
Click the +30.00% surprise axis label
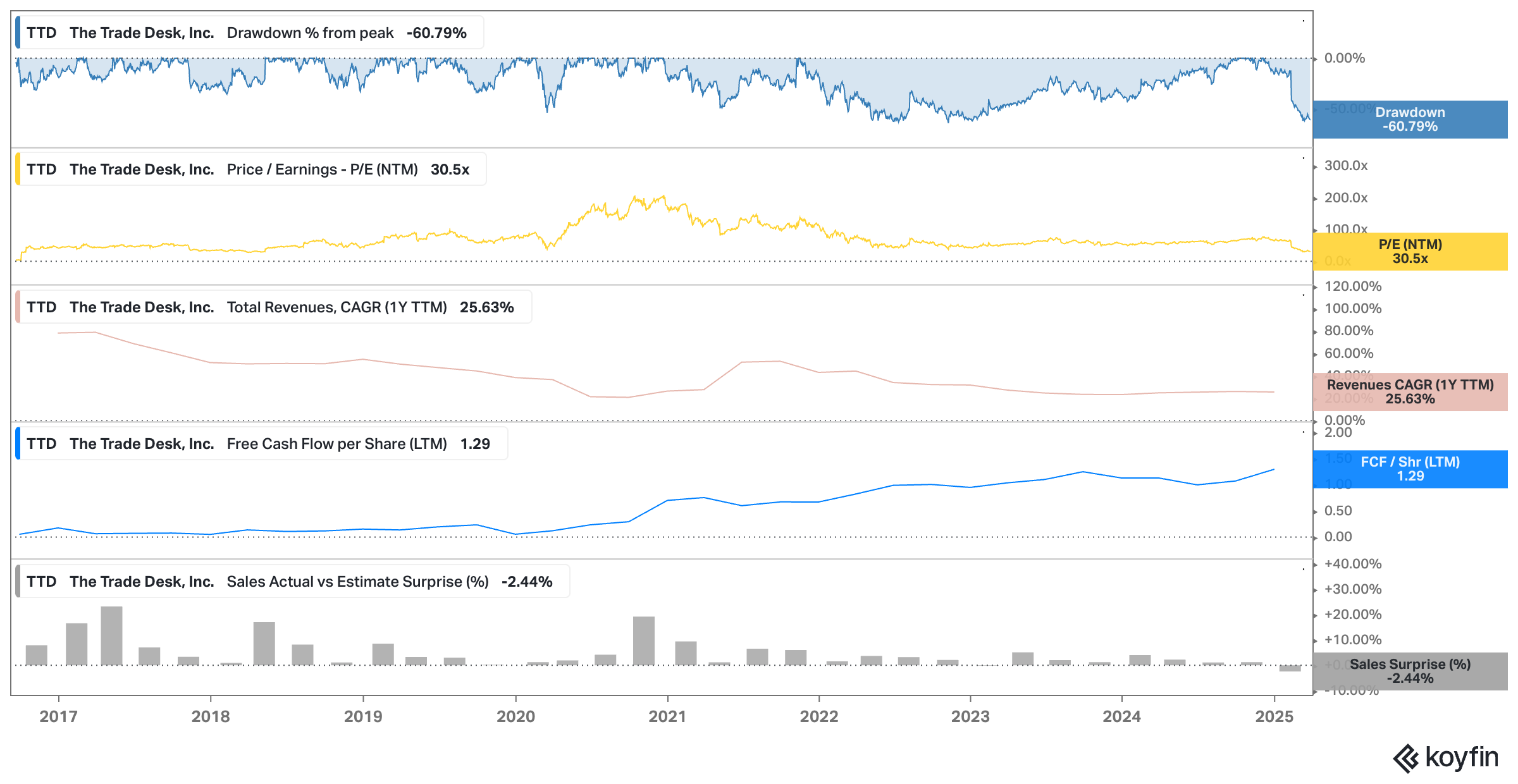pos(1353,589)
